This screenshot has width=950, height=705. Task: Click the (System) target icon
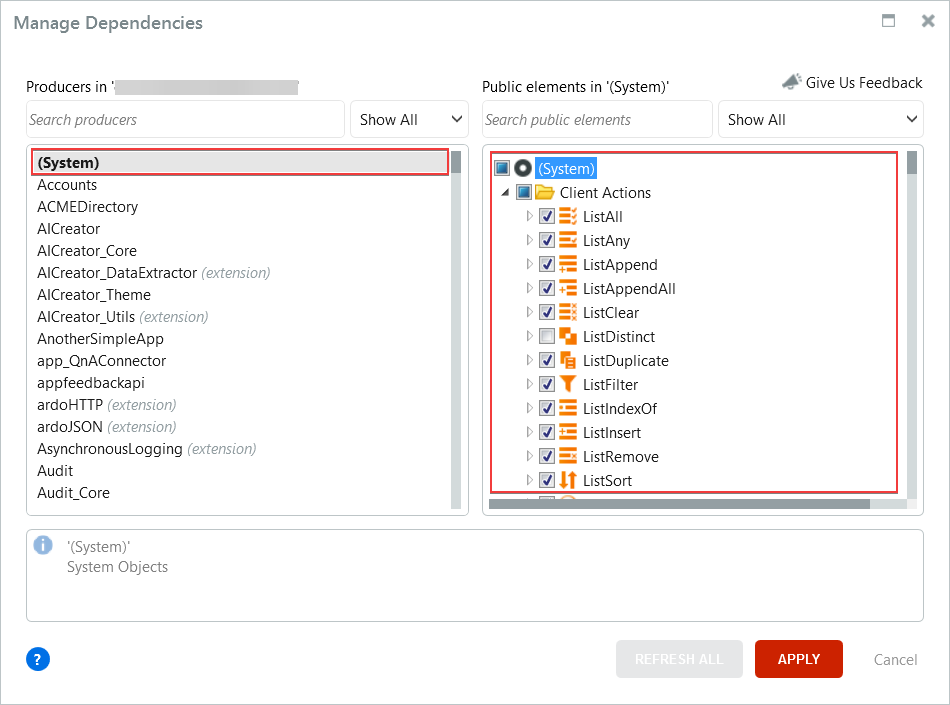point(523,168)
